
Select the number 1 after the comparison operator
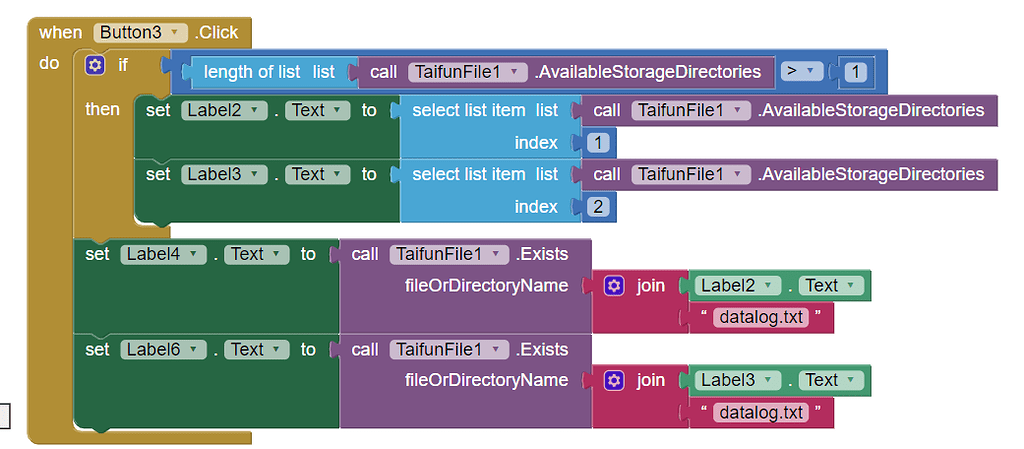tap(855, 72)
